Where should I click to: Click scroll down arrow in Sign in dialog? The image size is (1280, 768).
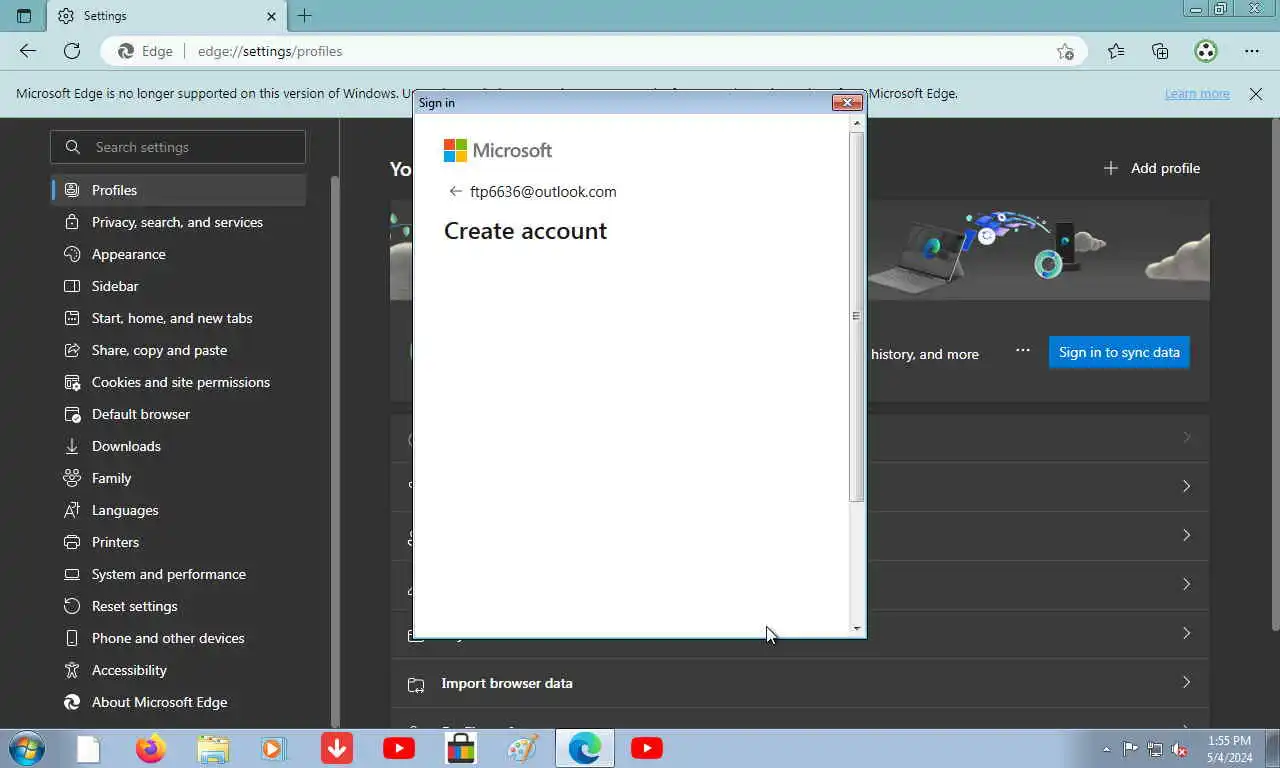856,628
